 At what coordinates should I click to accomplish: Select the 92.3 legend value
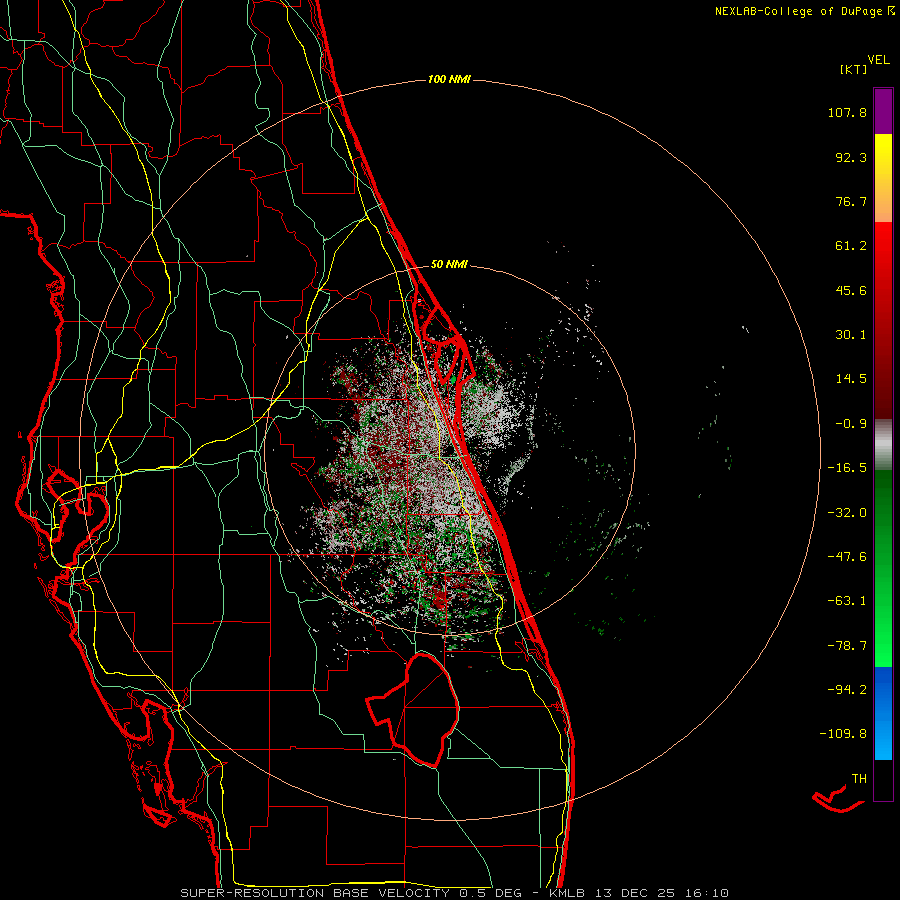click(851, 157)
